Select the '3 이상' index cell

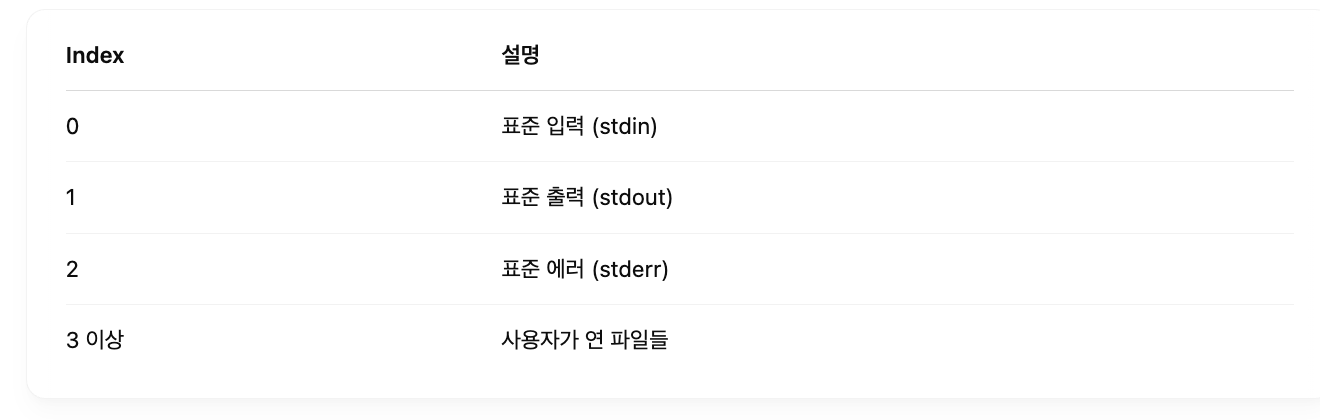[95, 341]
